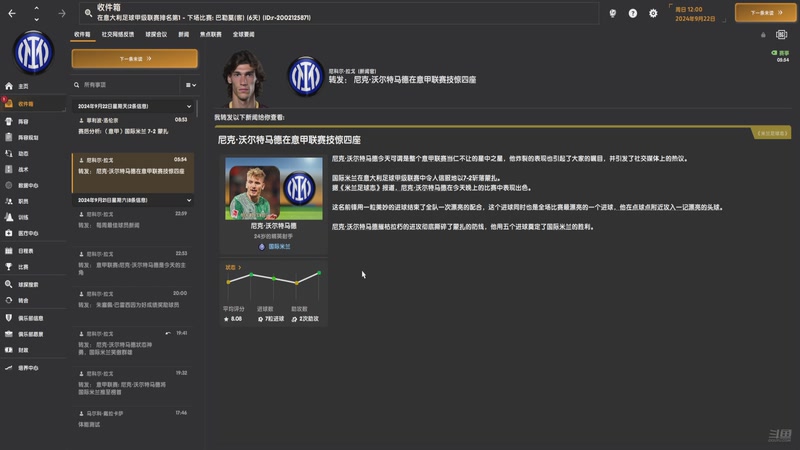The image size is (800, 450).
Task: Open the 收件箱 inbox sidebar icon
Action: coord(9,104)
